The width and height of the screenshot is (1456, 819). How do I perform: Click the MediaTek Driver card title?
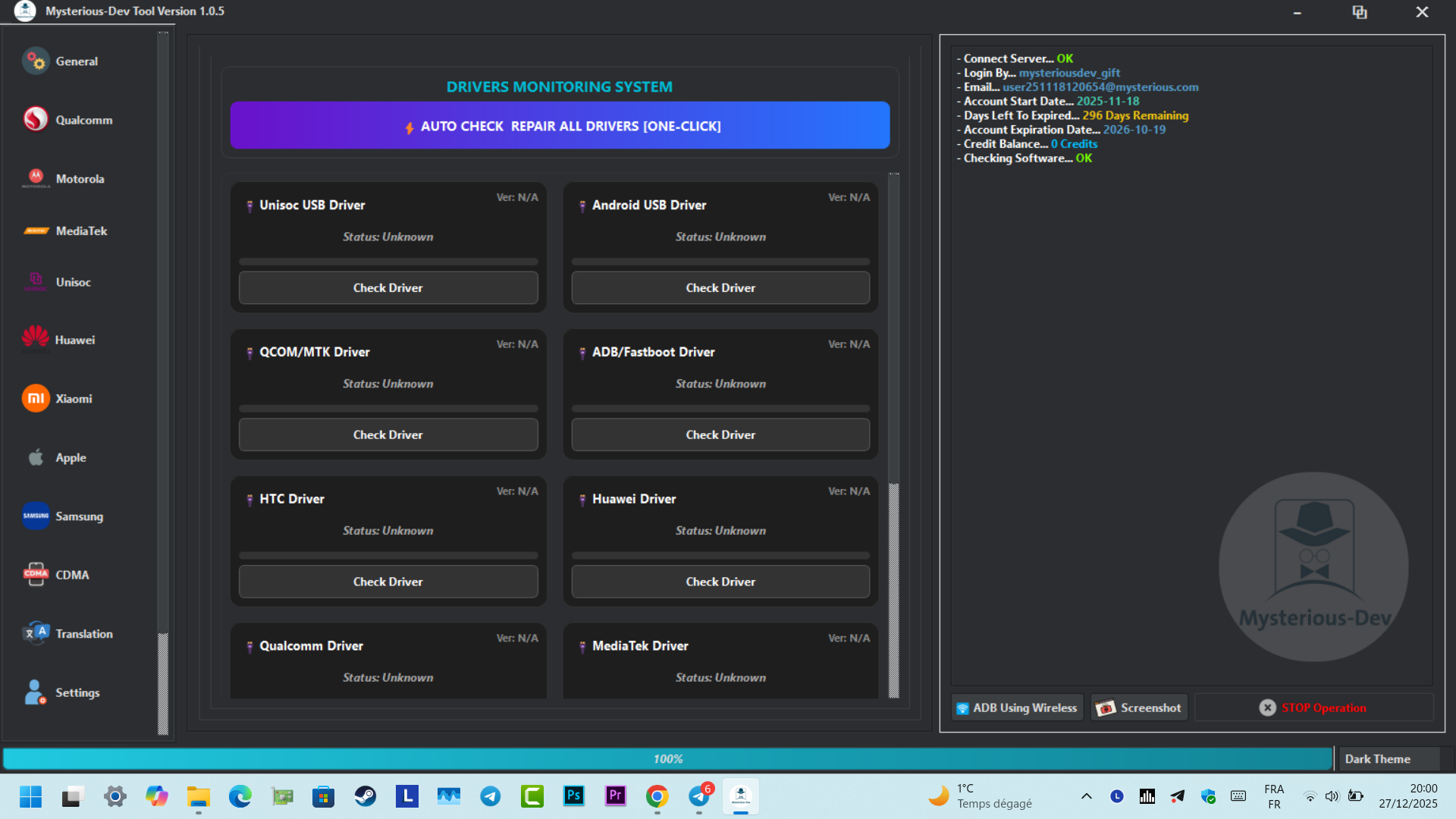pos(640,646)
